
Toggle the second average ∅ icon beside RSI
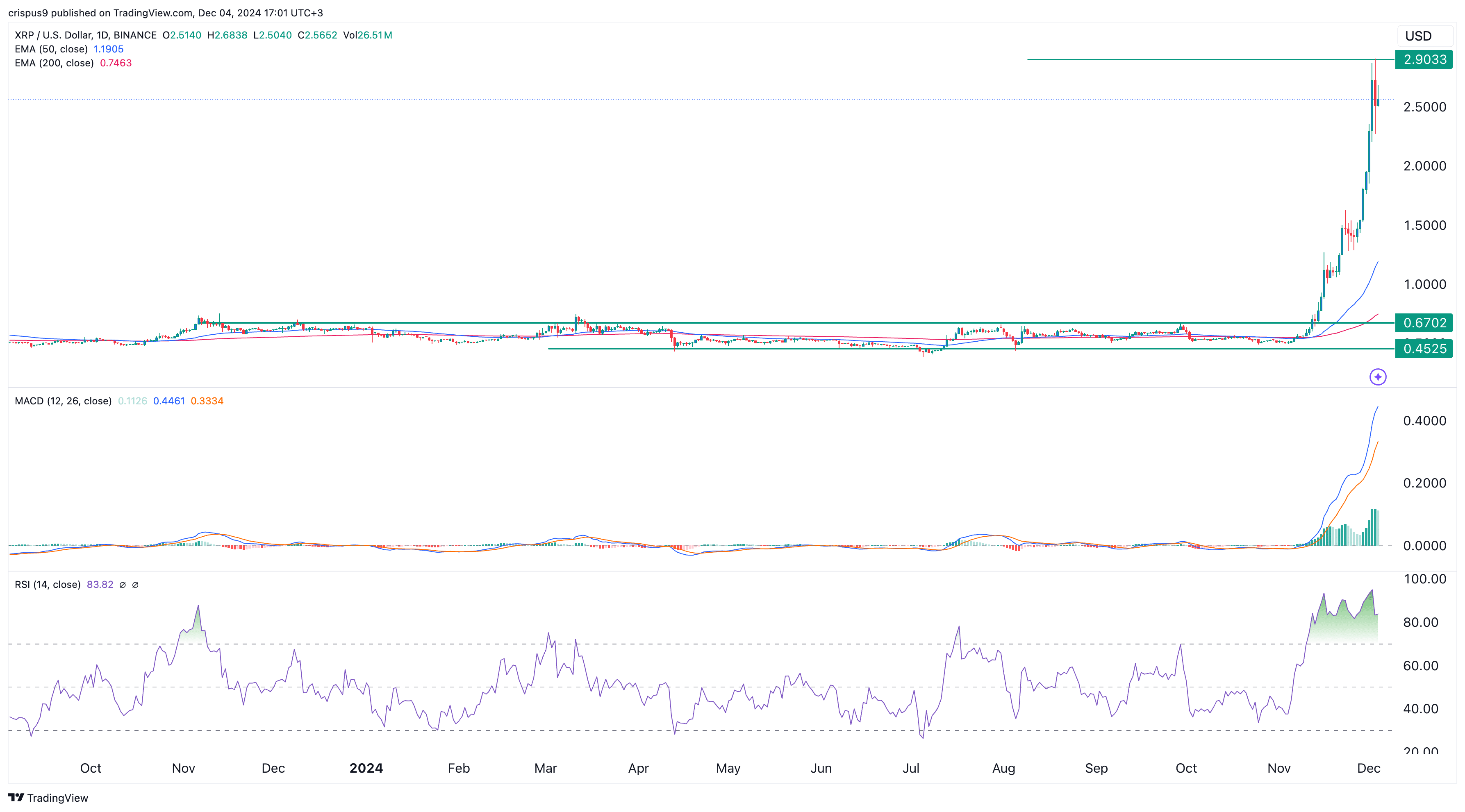tap(135, 585)
